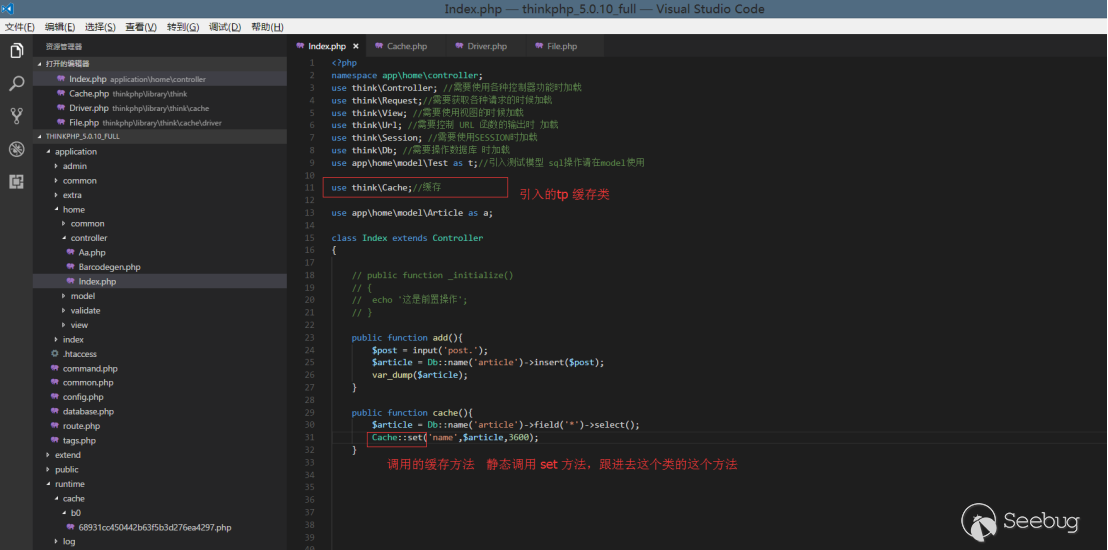The width and height of the screenshot is (1108, 550).
Task: Open the 文件(F) menu
Action: tap(20, 27)
